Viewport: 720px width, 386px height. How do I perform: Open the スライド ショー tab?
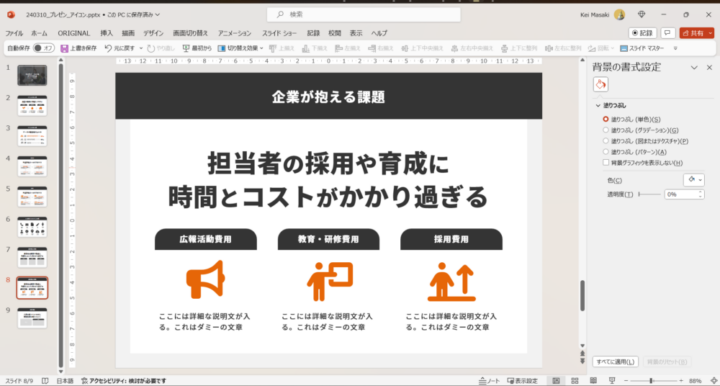279,33
